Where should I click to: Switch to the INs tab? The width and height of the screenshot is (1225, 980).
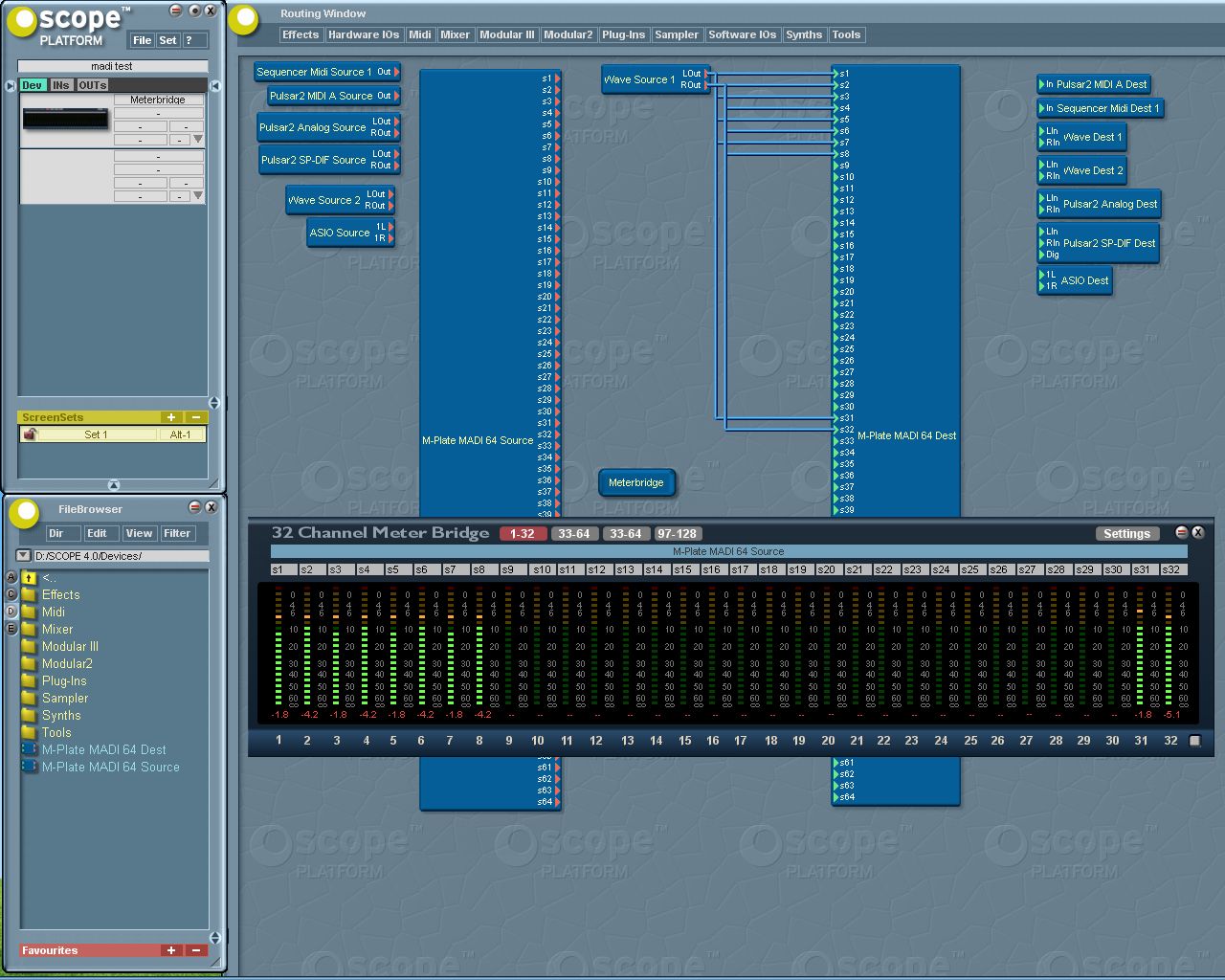pos(60,85)
